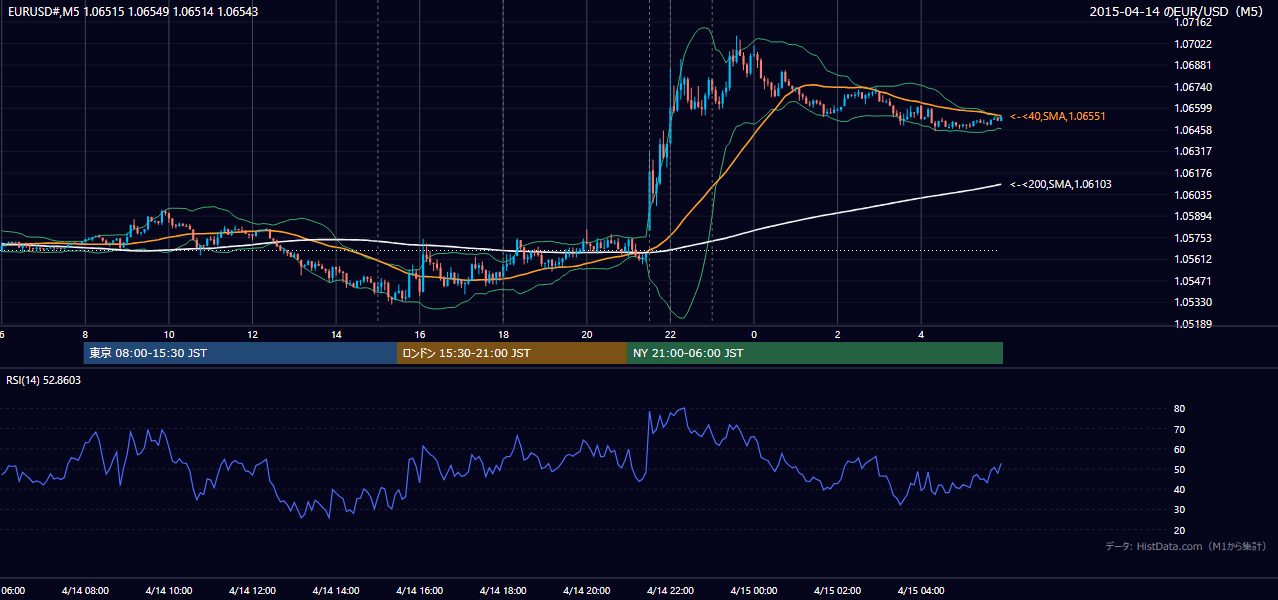The height and width of the screenshot is (600, 1278).
Task: Click the 4/14 14:00 bottom time label
Action: coord(335,591)
